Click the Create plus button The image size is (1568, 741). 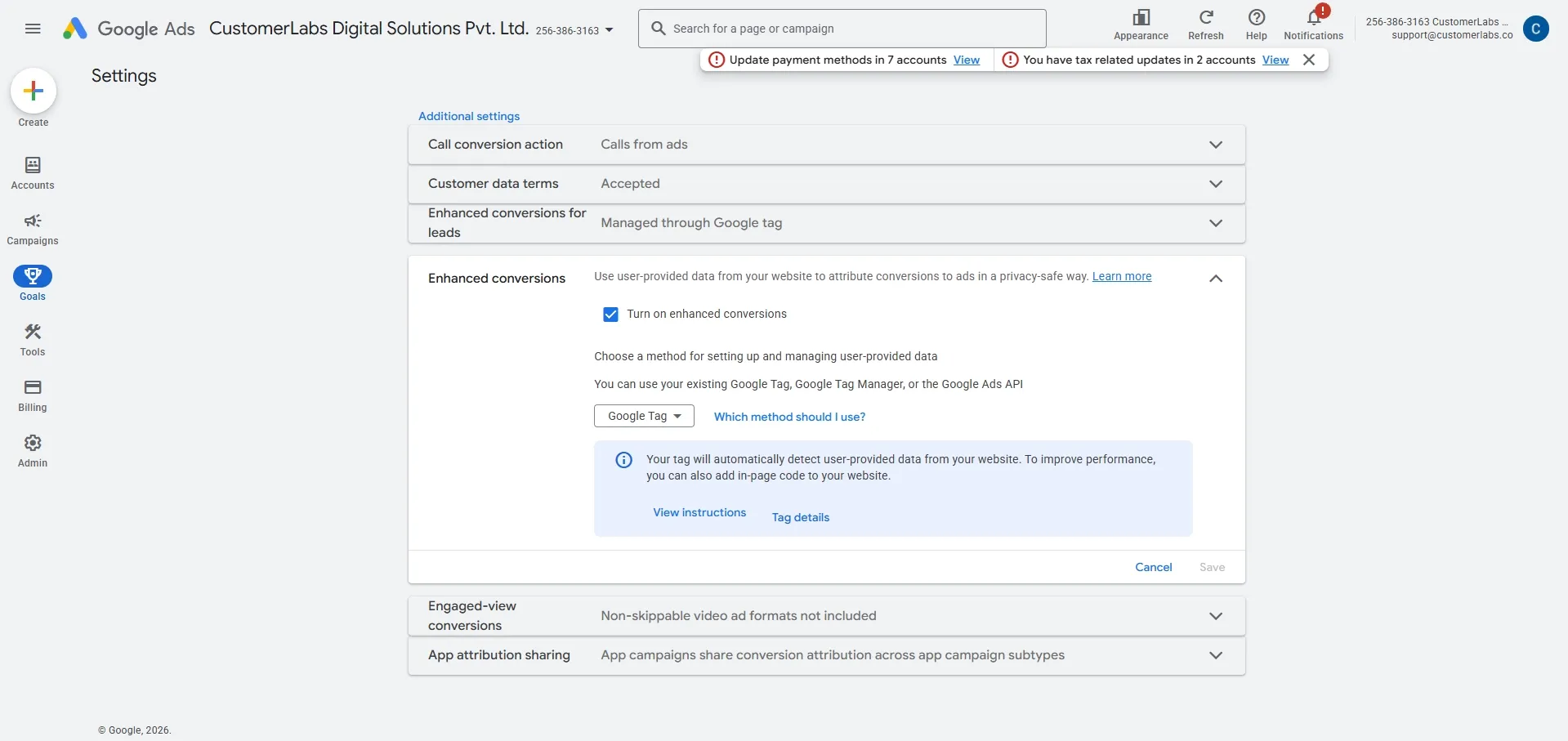click(34, 91)
